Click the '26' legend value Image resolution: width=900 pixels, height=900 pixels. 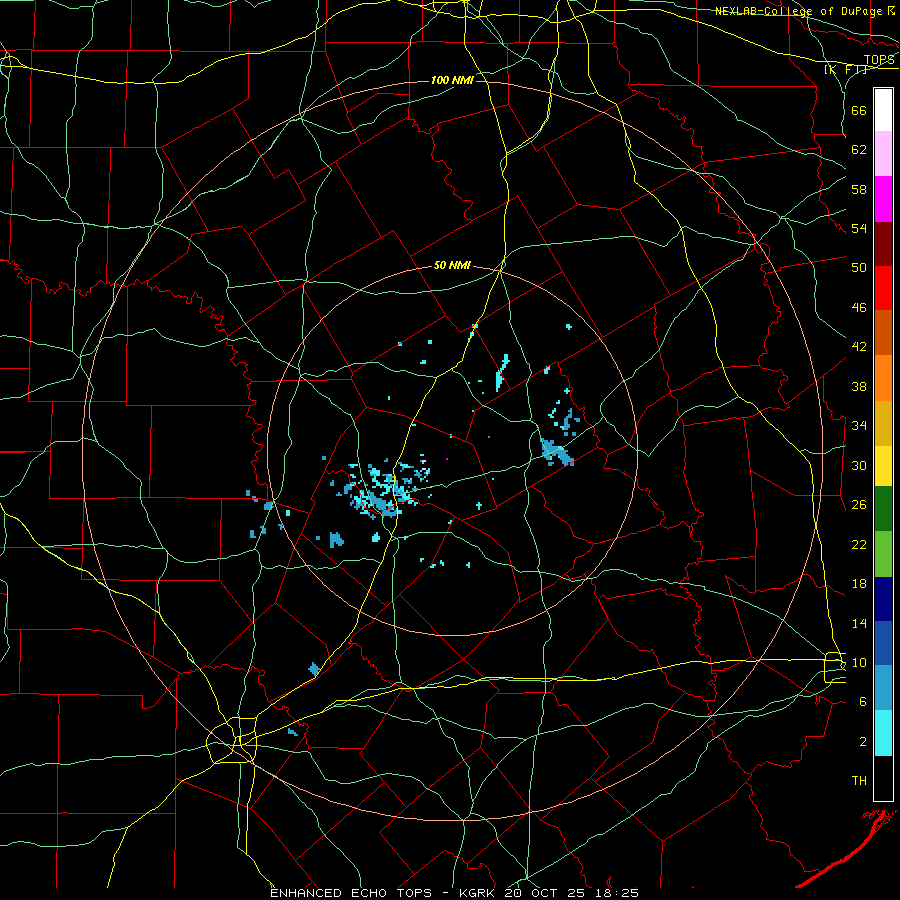click(859, 505)
